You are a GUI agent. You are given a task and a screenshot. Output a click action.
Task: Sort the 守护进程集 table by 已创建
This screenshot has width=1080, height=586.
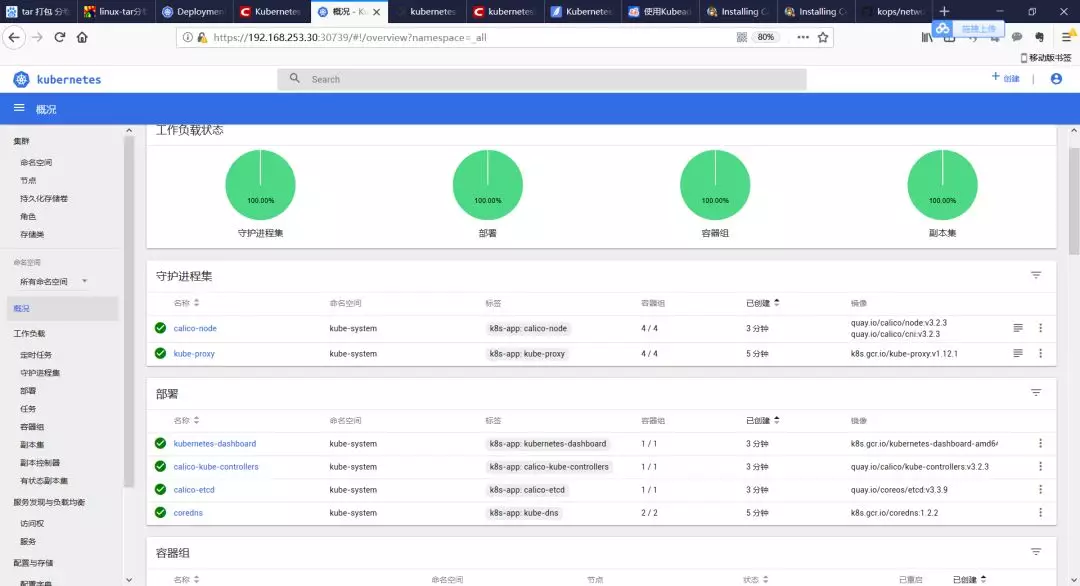[762, 303]
